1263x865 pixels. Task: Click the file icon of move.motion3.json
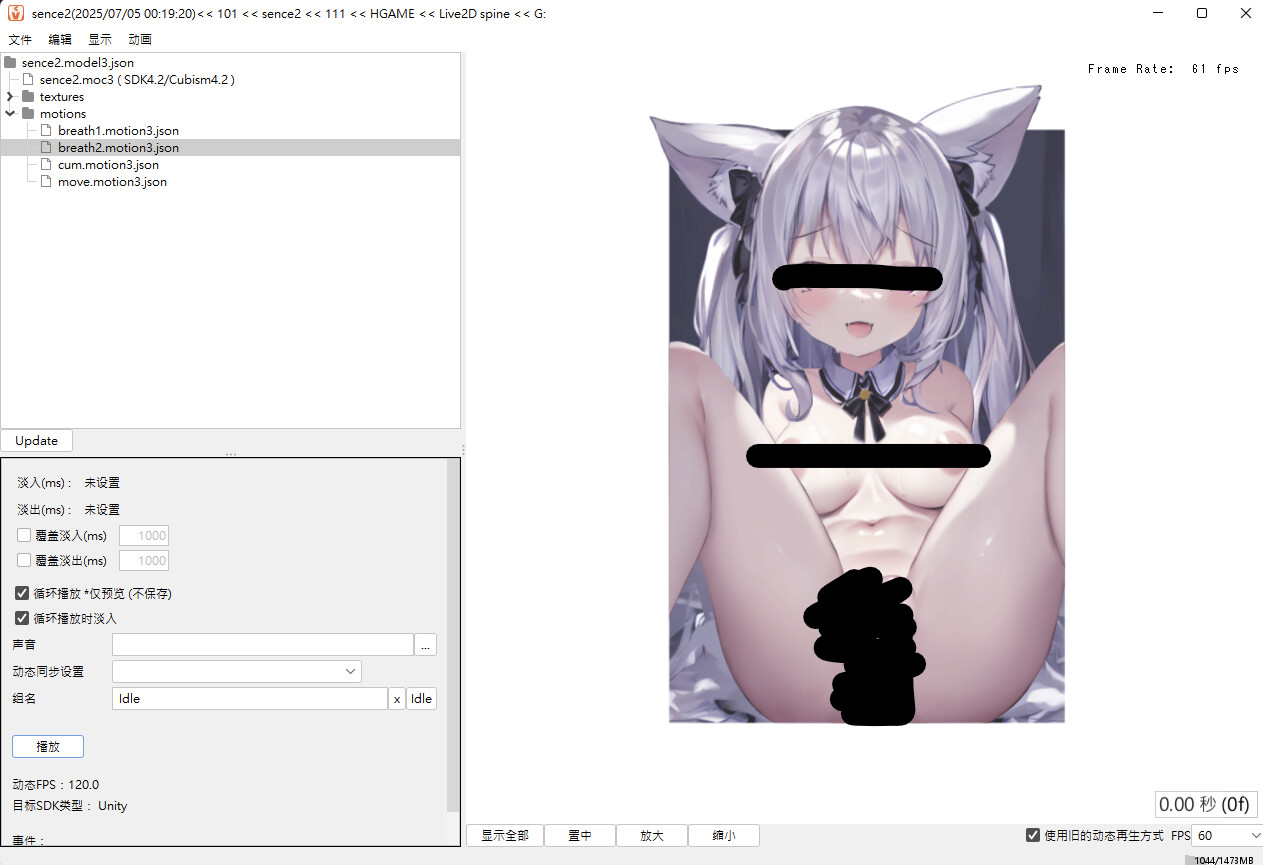tap(46, 181)
